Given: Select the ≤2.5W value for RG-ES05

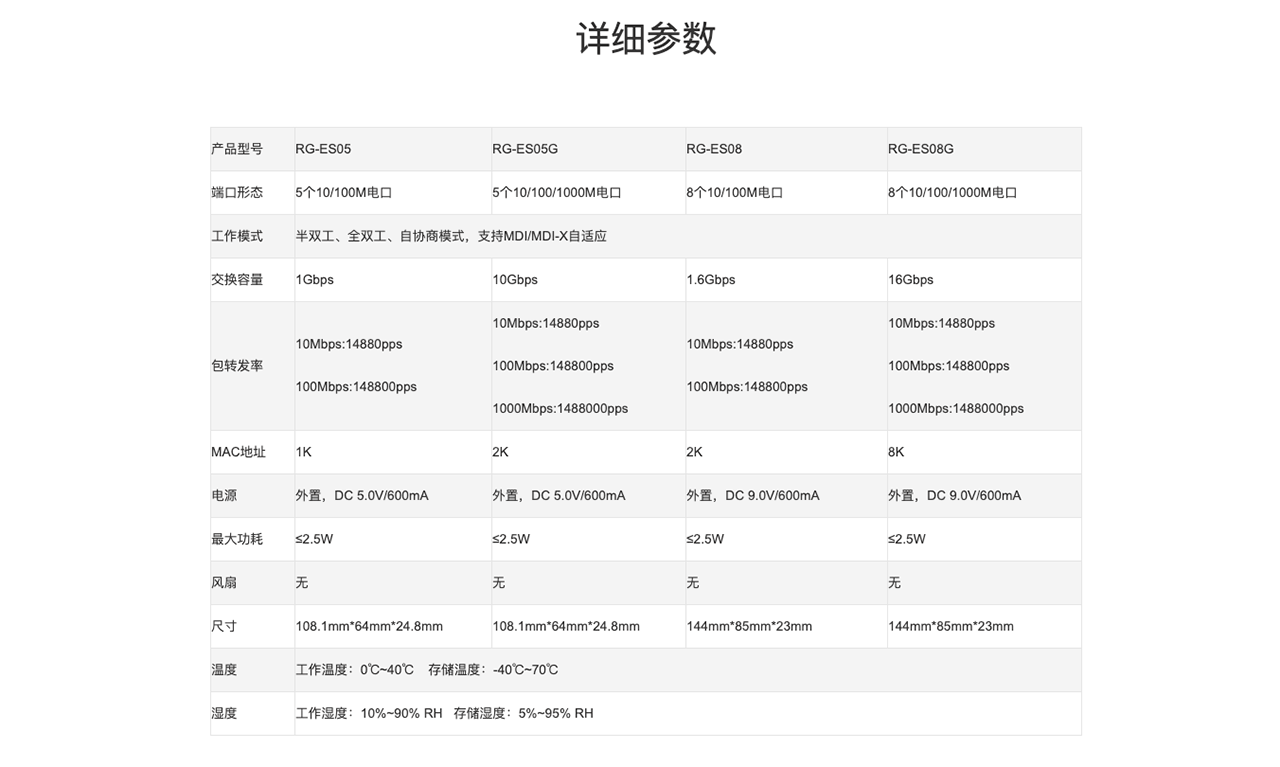Looking at the screenshot, I should pos(314,539).
